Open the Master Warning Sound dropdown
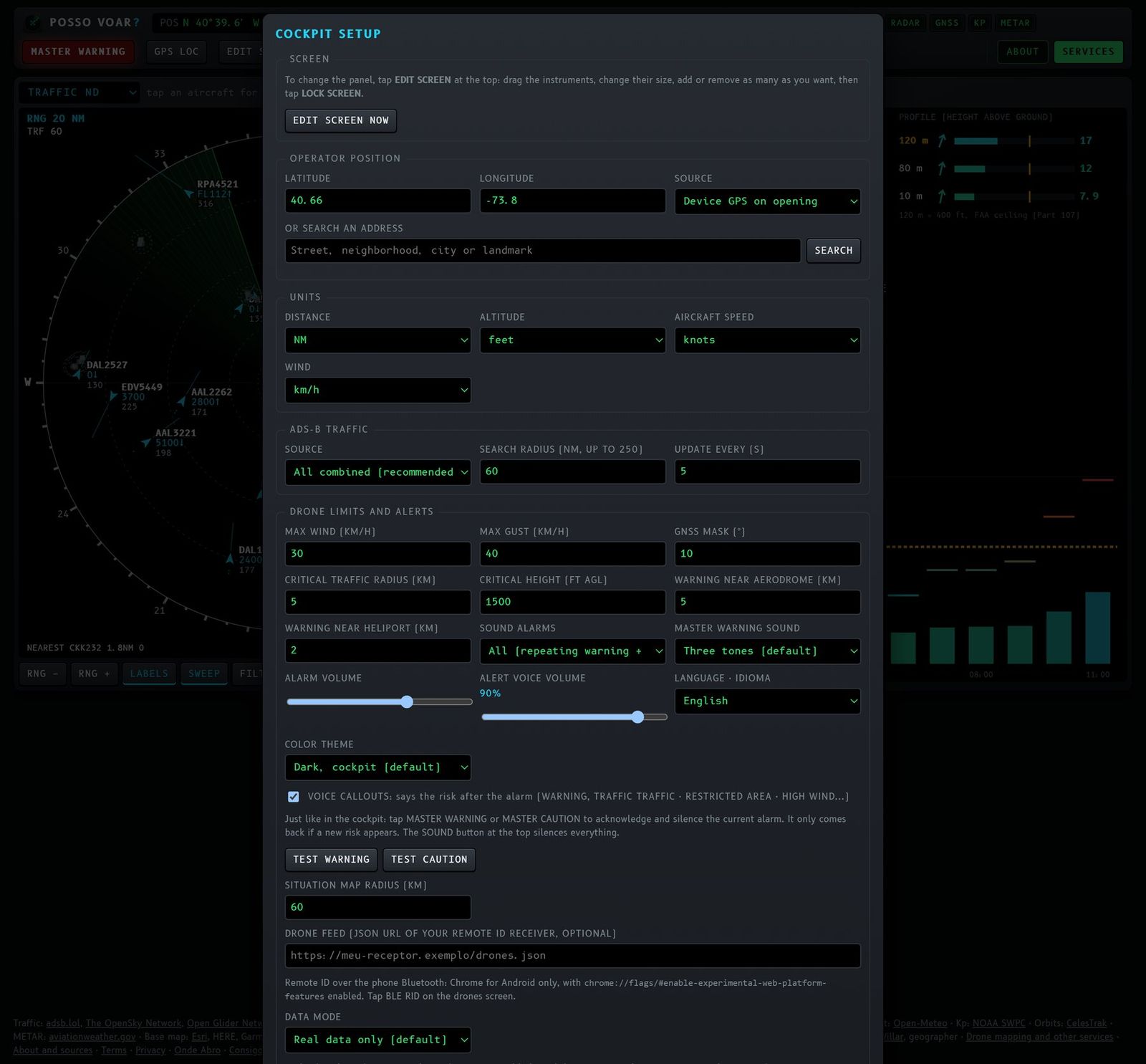The image size is (1146, 1064). click(x=767, y=651)
